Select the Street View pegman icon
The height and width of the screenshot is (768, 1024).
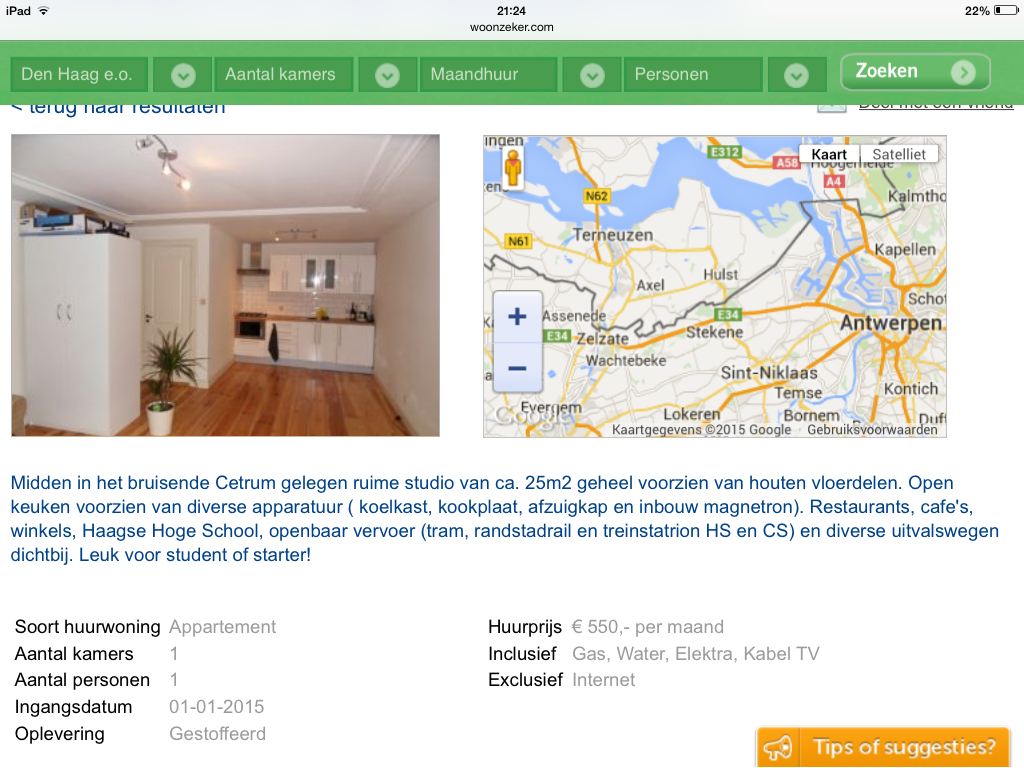513,168
